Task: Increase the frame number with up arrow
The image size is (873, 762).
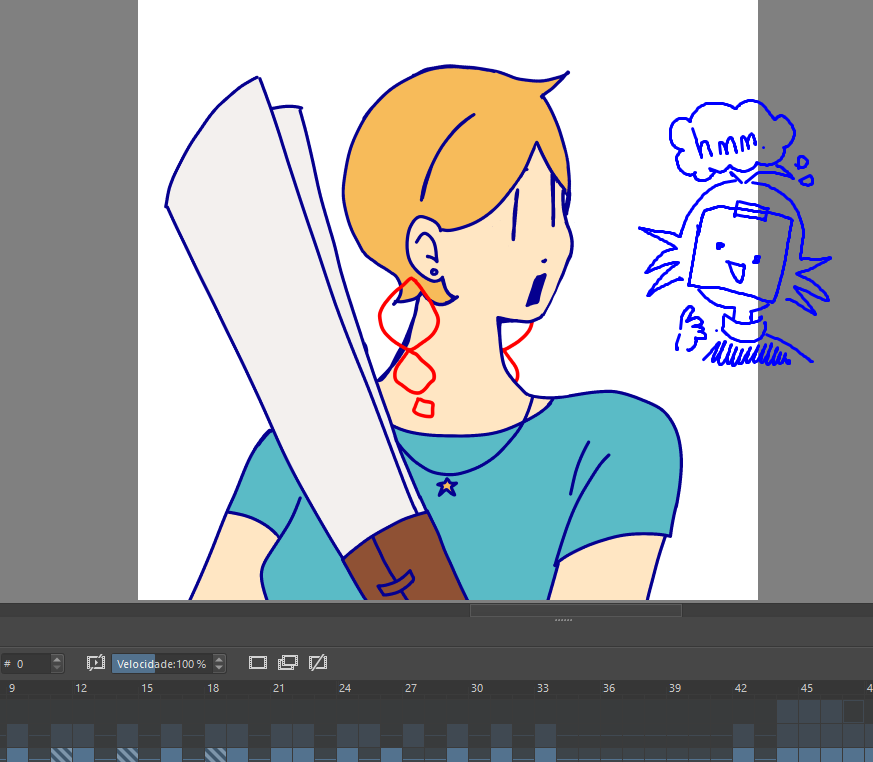Action: click(57, 659)
